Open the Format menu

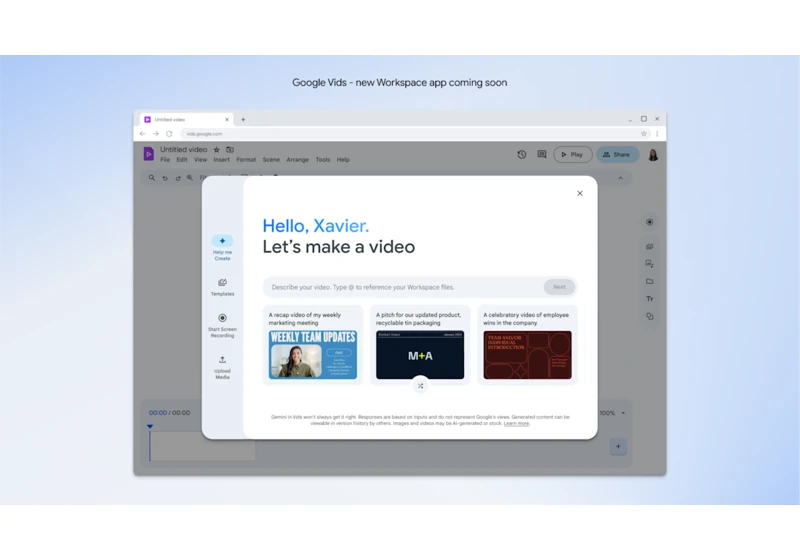pyautogui.click(x=246, y=160)
